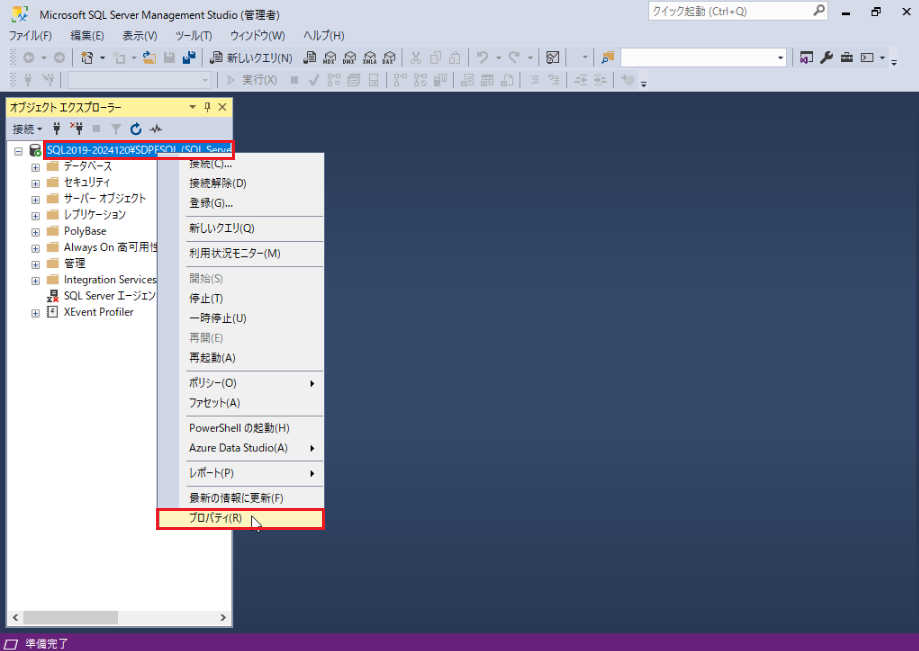Viewport: 919px width, 651px height.
Task: Open the 接続 dropdown in Object Explorer
Action: tap(28, 129)
